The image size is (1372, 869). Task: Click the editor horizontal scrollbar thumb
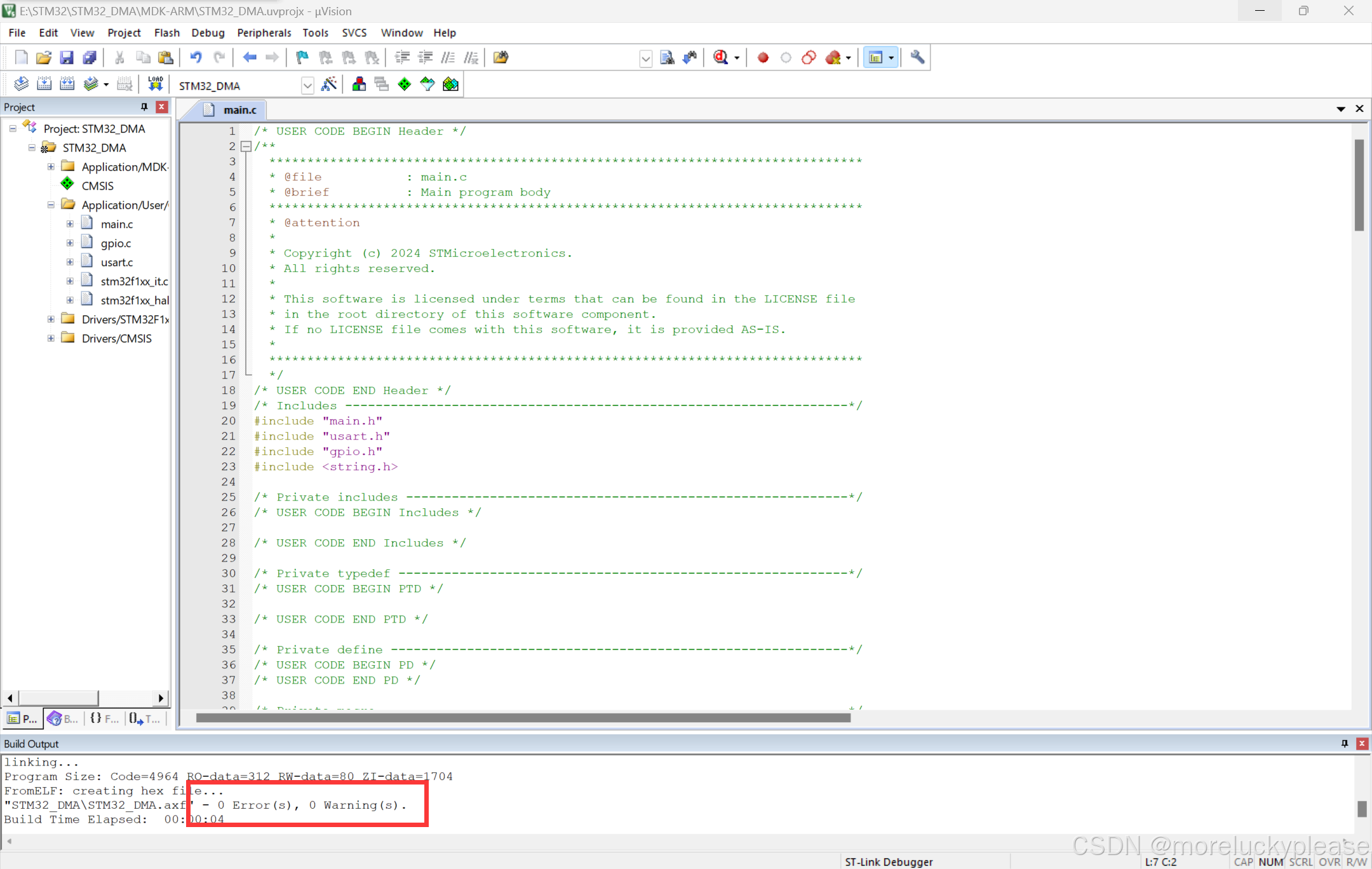click(x=523, y=718)
